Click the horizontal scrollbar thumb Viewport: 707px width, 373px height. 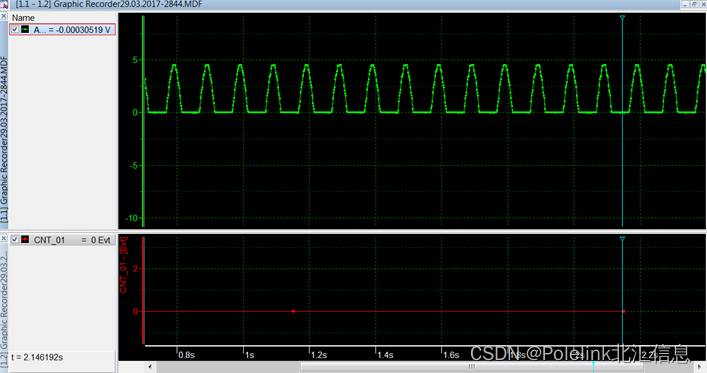(472, 367)
